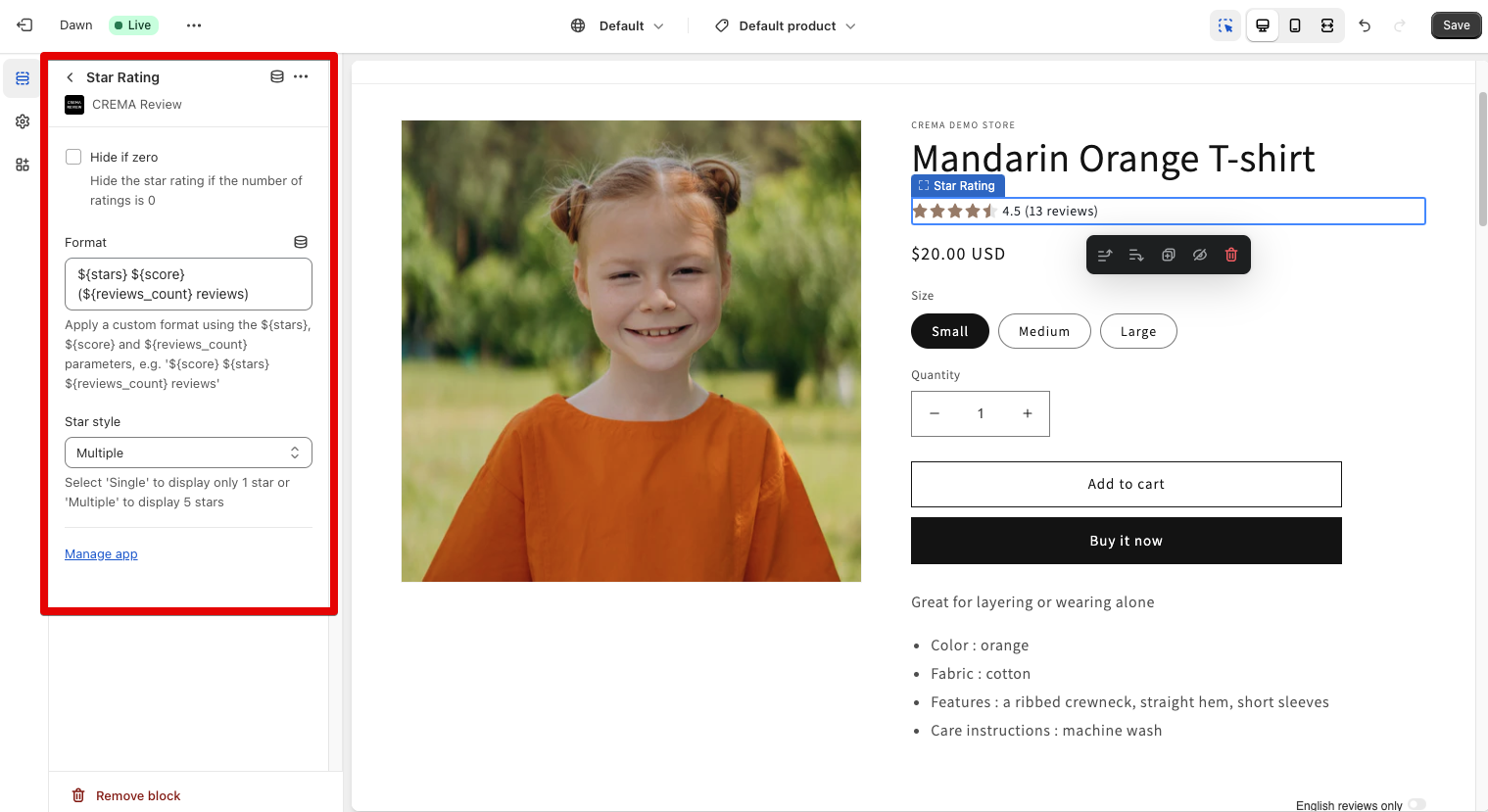
Task: Expand the Default language dropdown
Action: pos(617,25)
